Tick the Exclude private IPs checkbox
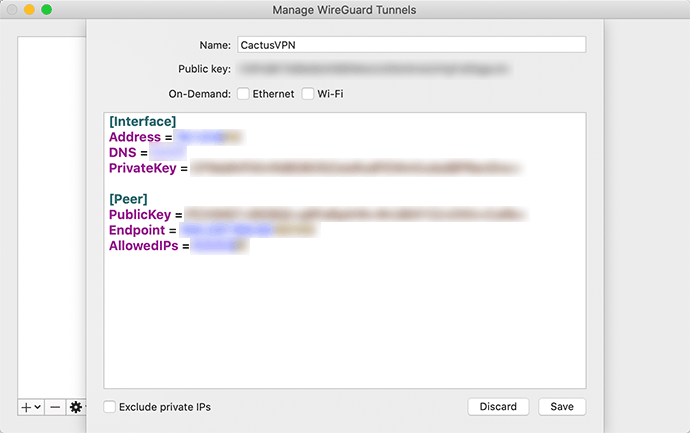690x433 pixels. pos(110,407)
